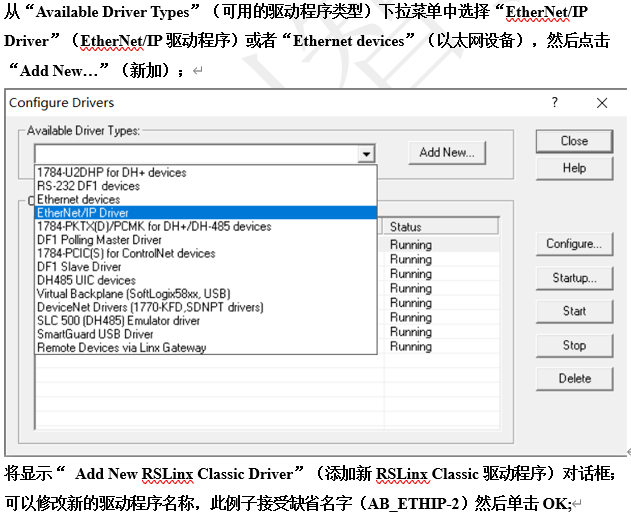Click the Add New... button
This screenshot has width=631, height=514.
pyautogui.click(x=447, y=153)
